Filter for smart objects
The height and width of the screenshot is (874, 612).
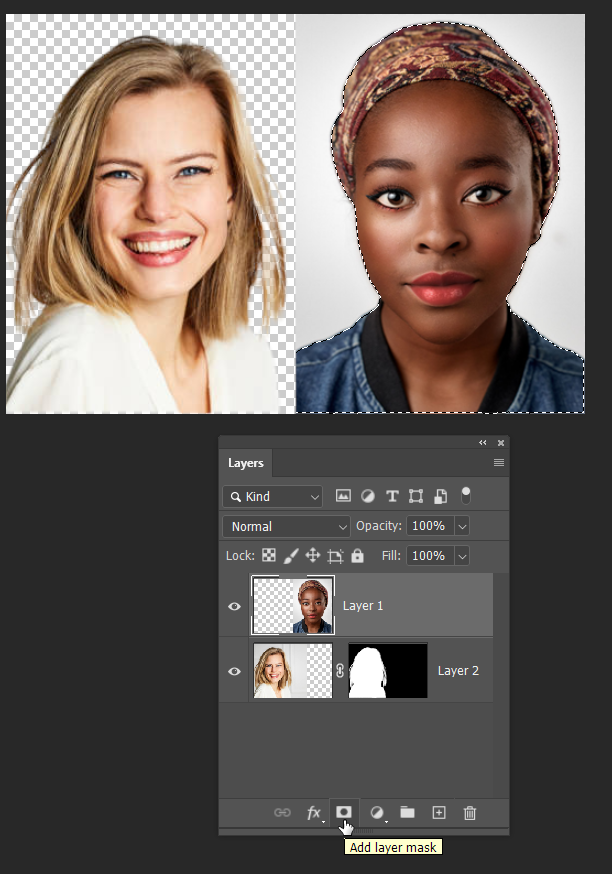[440, 496]
